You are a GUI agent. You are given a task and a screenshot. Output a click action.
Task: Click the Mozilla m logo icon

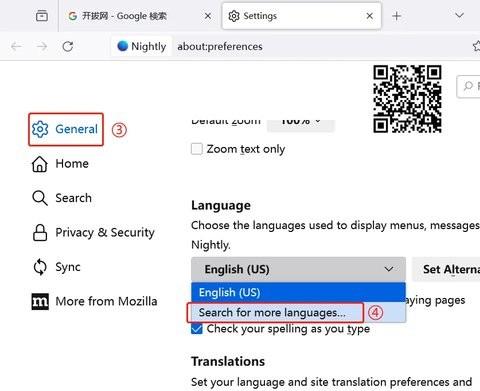click(40, 301)
